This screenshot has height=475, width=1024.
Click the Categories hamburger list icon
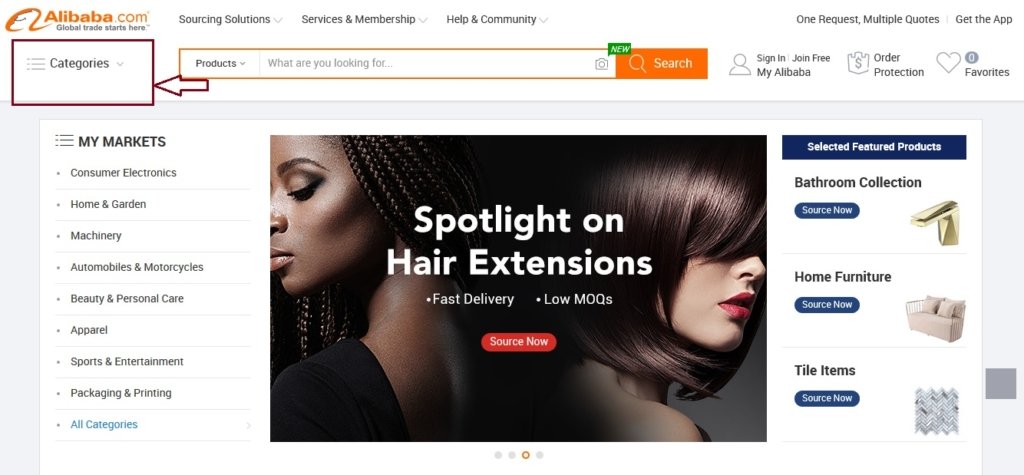pyautogui.click(x=35, y=63)
